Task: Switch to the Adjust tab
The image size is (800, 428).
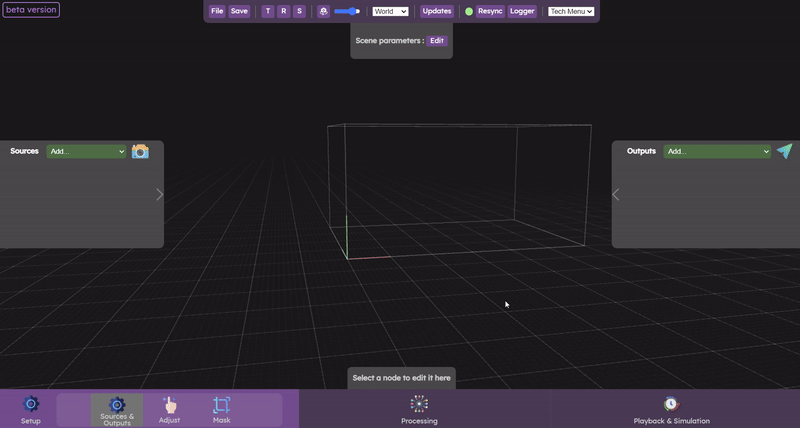Action: 169,410
